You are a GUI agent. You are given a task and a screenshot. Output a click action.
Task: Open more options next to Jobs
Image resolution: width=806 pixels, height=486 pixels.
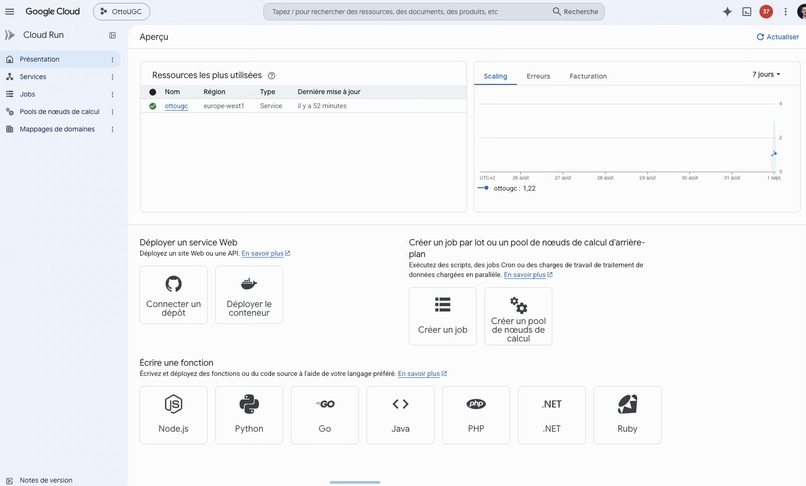tap(112, 95)
